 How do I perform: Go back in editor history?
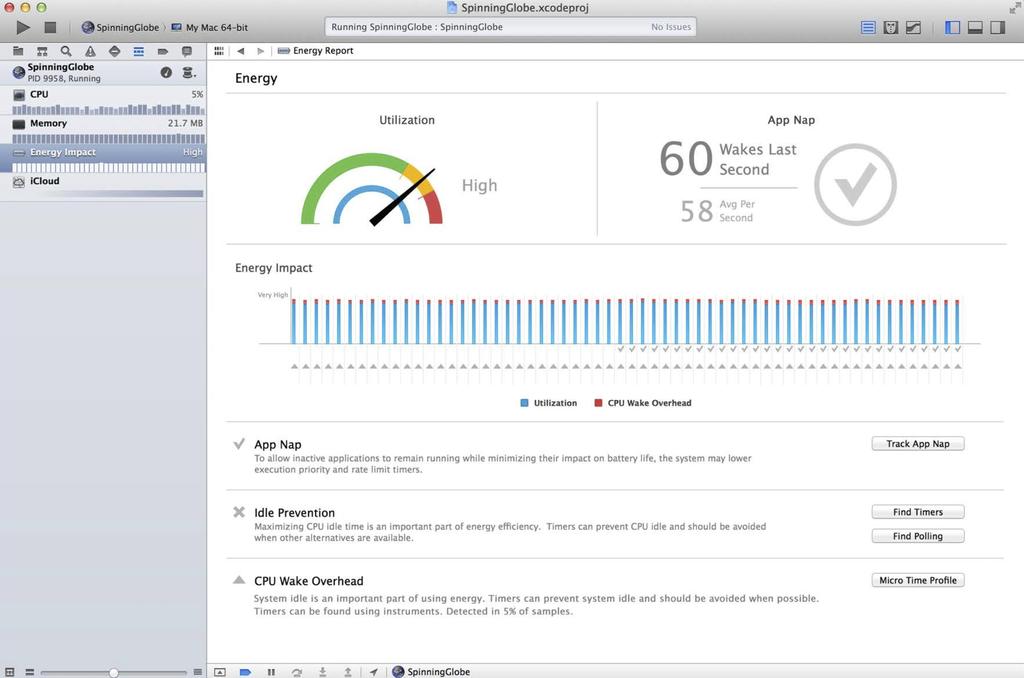(240, 51)
